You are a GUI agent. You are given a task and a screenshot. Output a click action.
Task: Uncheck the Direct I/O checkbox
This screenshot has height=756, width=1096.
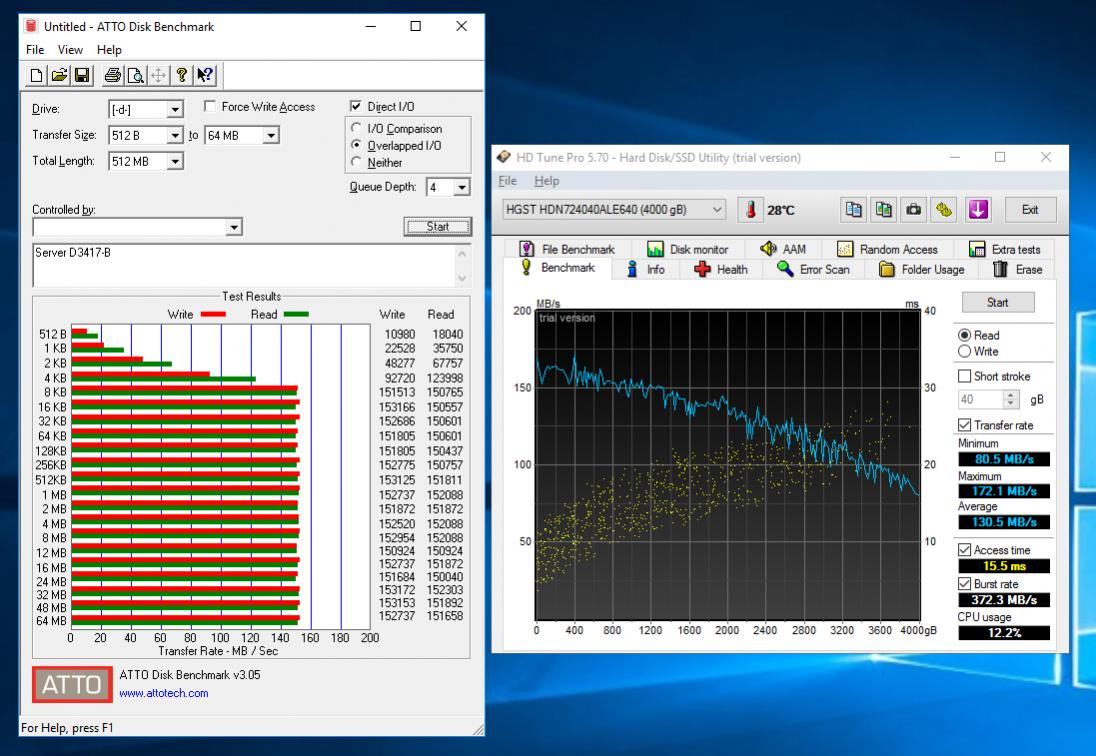356,106
